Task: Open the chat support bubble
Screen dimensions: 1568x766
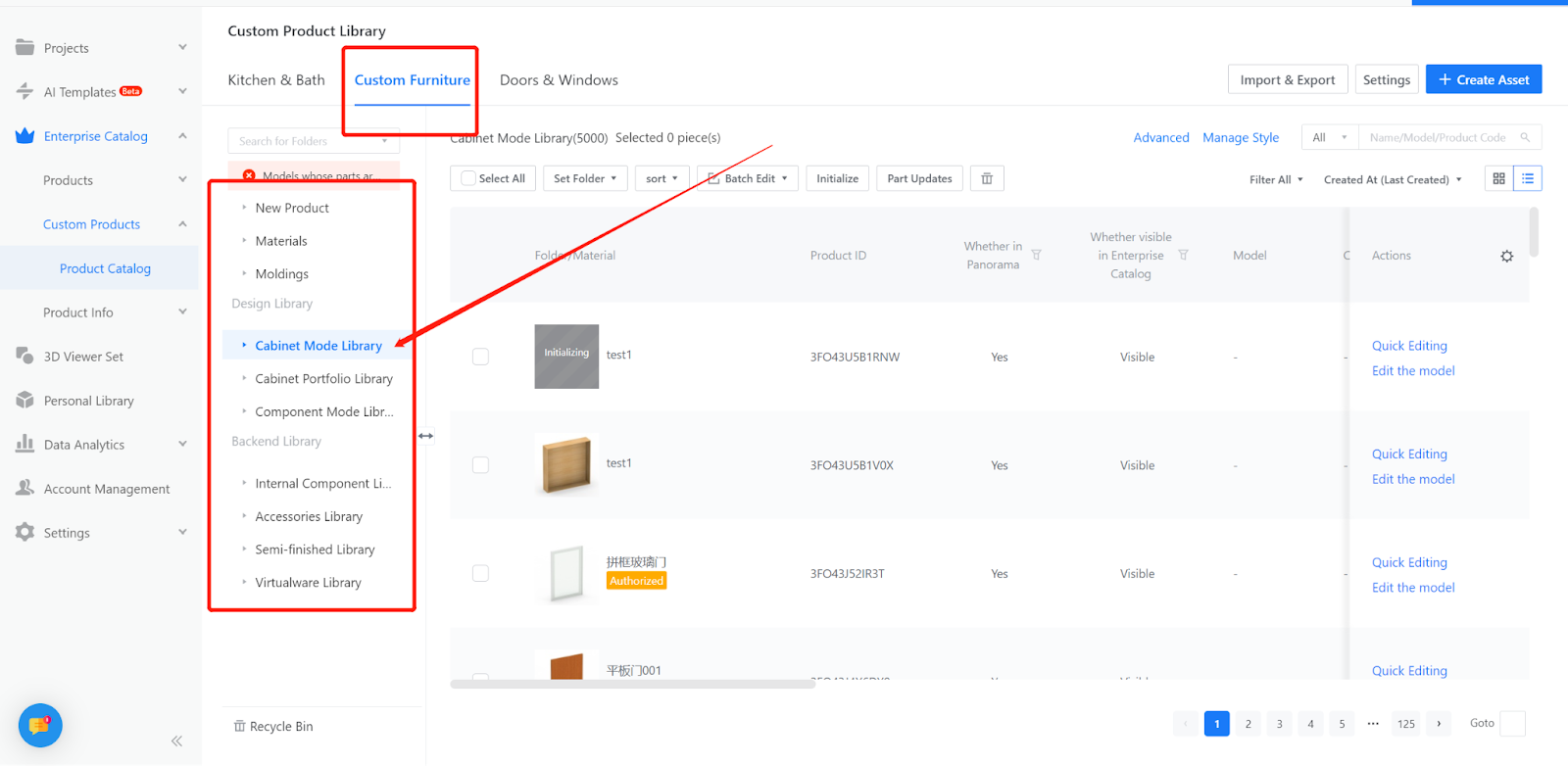Action: point(40,726)
